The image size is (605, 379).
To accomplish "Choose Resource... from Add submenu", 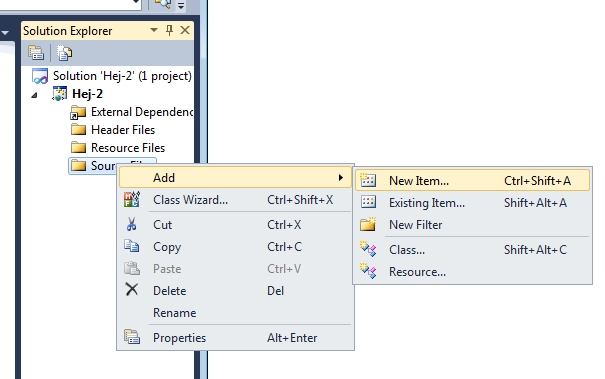I will (472, 272).
